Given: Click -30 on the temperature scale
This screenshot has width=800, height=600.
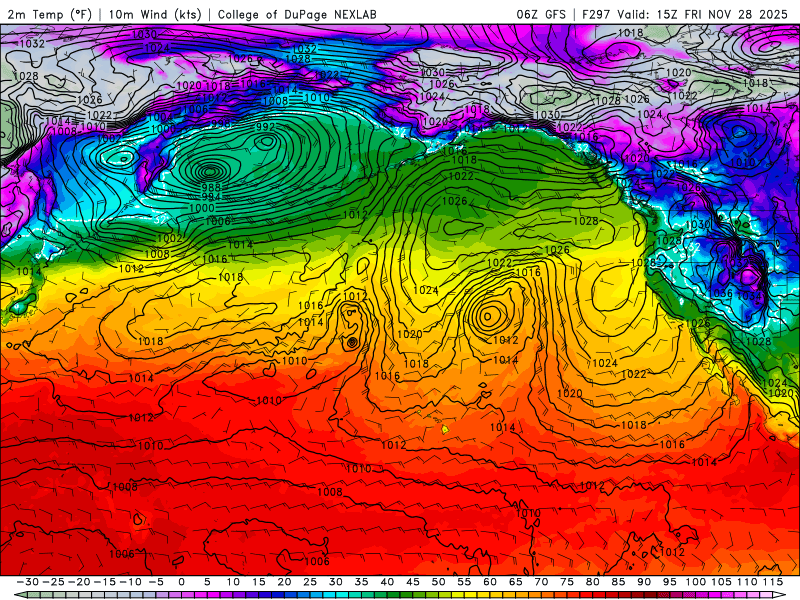Looking at the screenshot, I should point(28,582).
